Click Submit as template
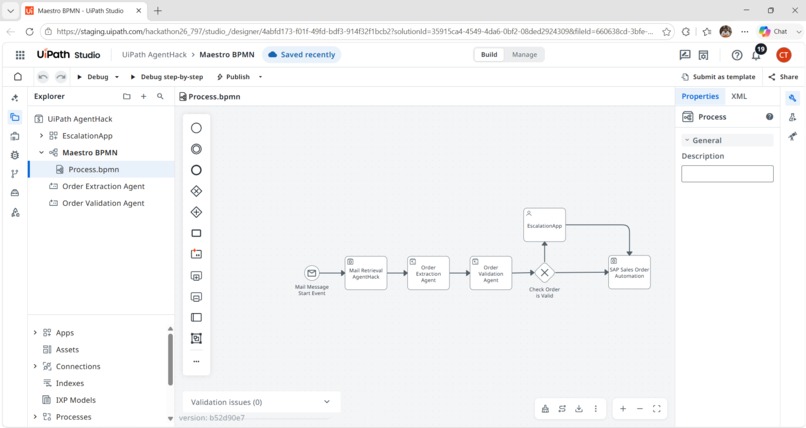Image resolution: width=806 pixels, height=428 pixels. point(718,77)
